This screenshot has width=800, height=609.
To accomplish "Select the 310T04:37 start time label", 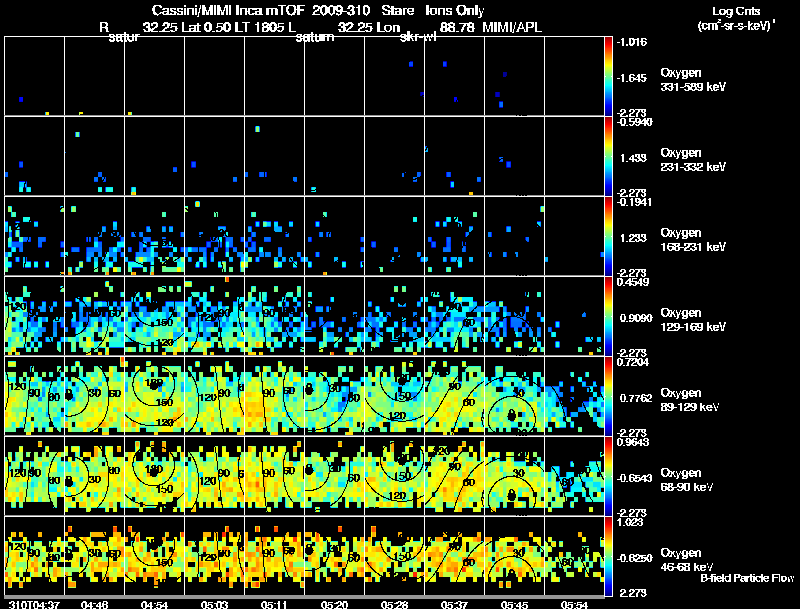I will (34, 605).
